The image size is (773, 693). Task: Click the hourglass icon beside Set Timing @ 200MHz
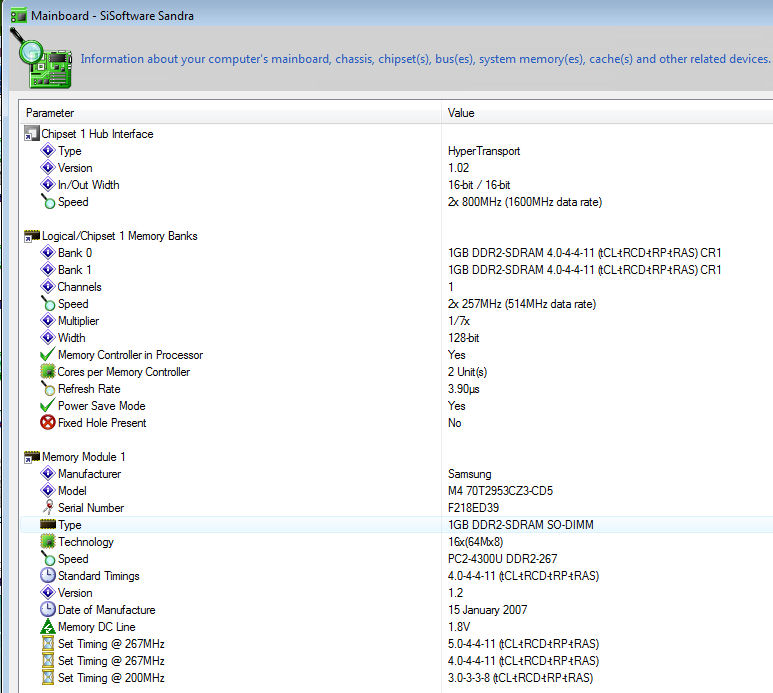click(47, 678)
